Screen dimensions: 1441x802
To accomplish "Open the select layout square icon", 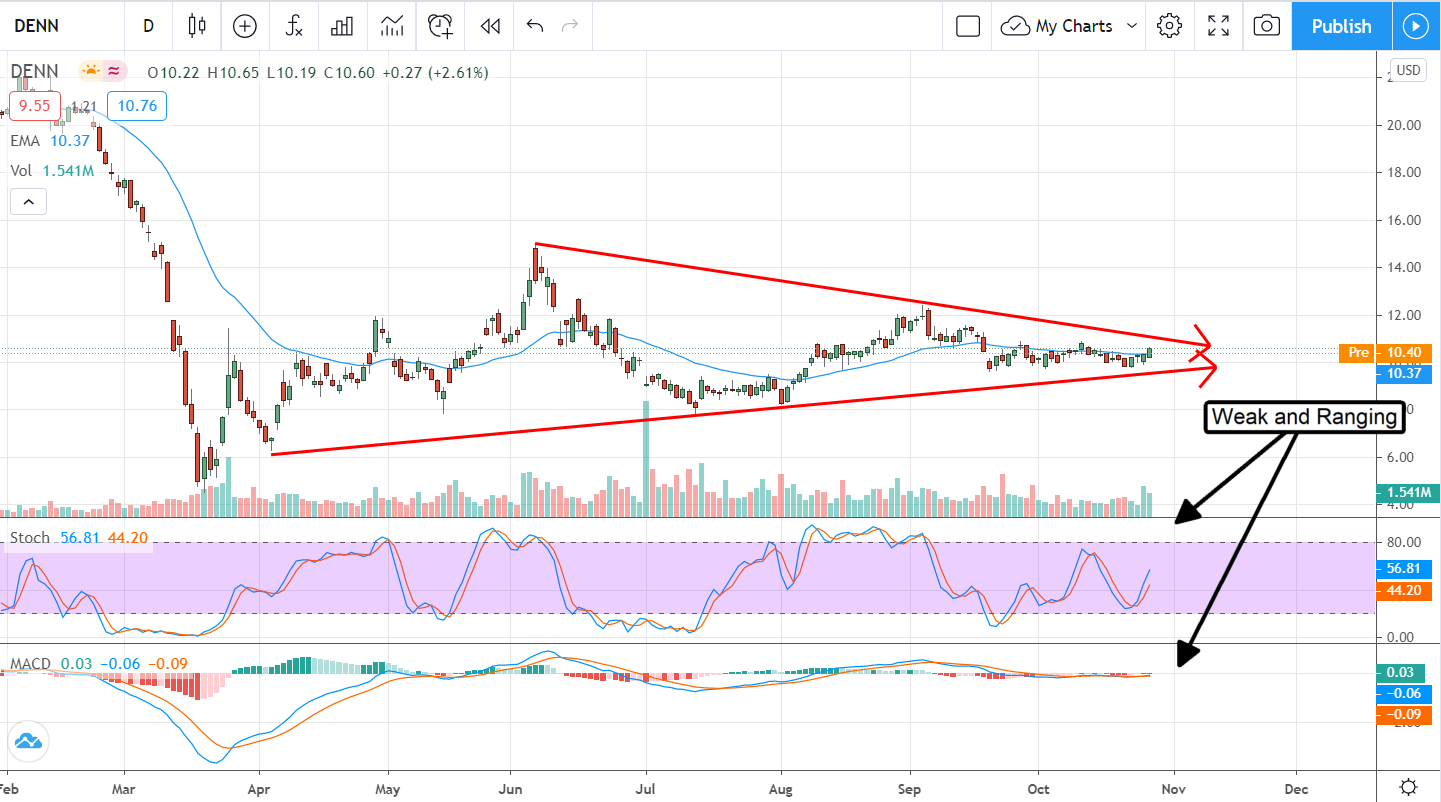I will pos(968,26).
